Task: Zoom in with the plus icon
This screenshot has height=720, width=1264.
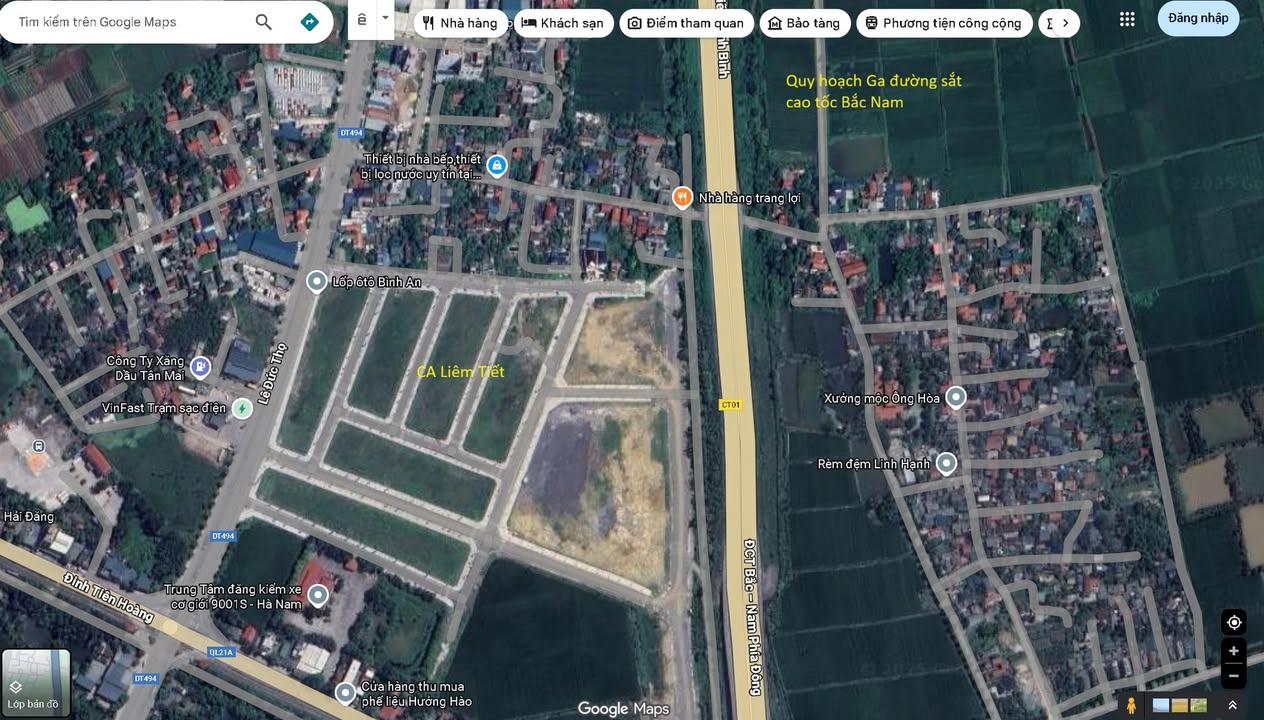Action: [1233, 650]
